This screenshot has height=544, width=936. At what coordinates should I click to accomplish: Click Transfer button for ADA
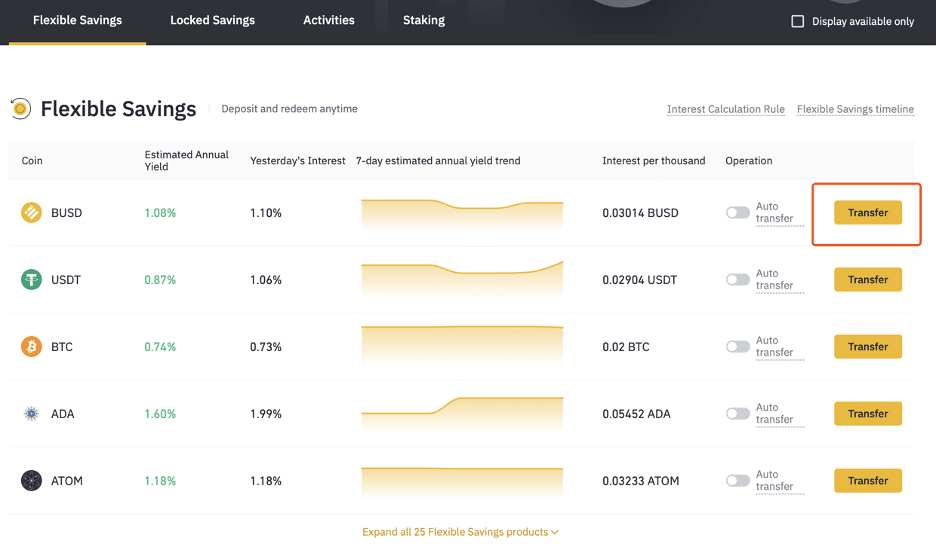868,413
